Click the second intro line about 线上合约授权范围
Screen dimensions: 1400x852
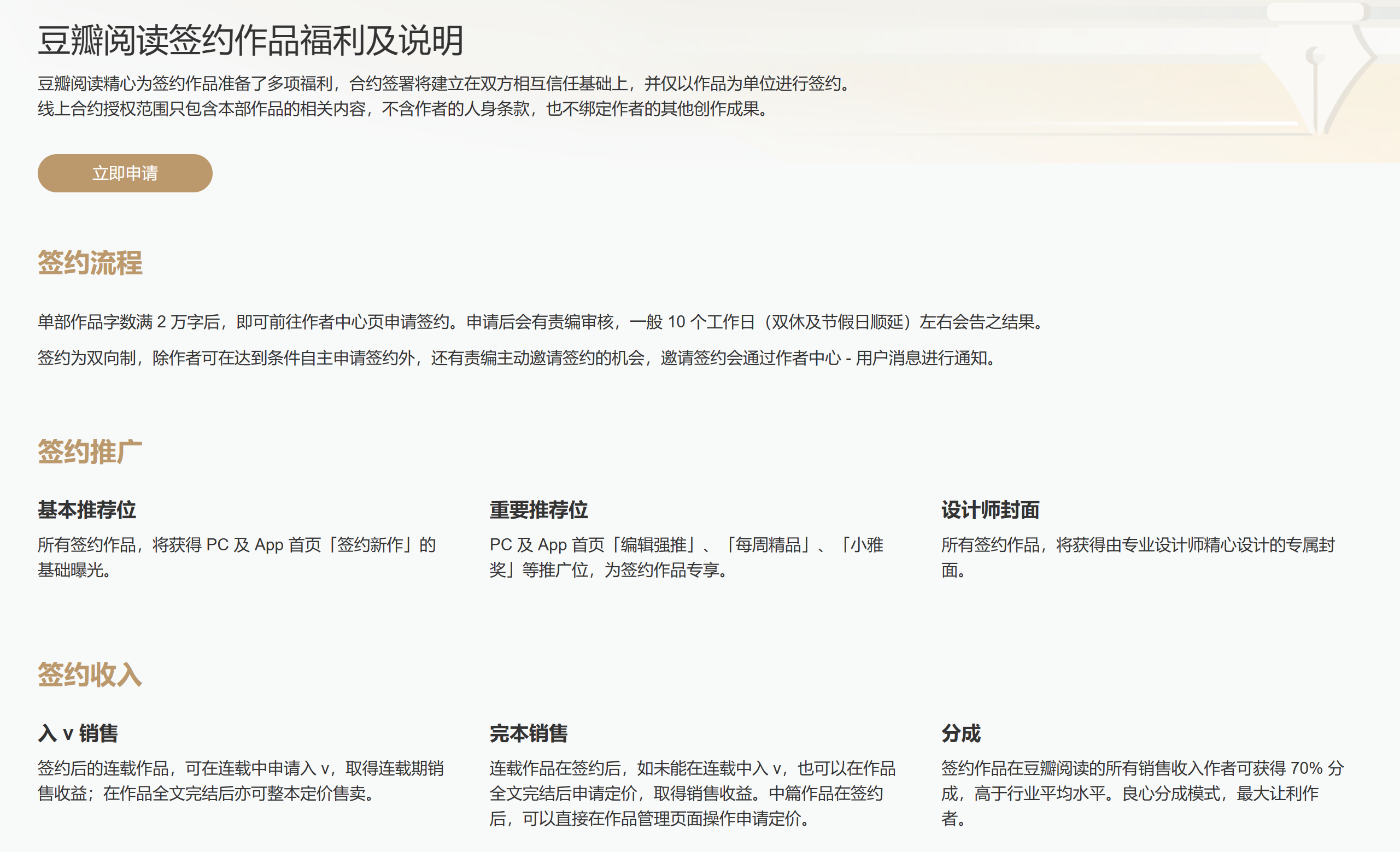403,109
